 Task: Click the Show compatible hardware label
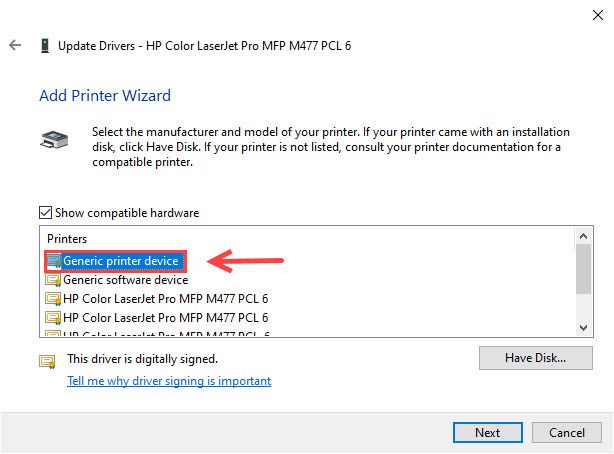tap(127, 213)
